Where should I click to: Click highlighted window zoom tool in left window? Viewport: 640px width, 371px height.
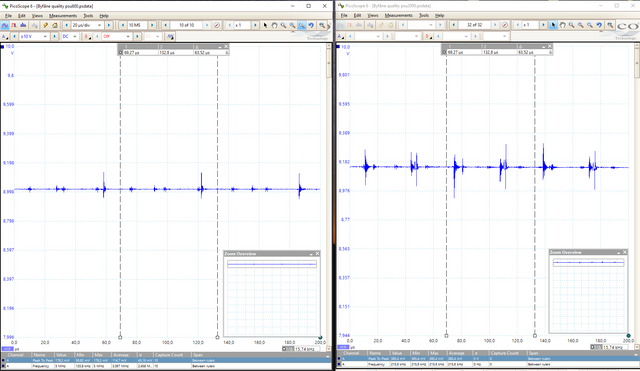[301, 25]
